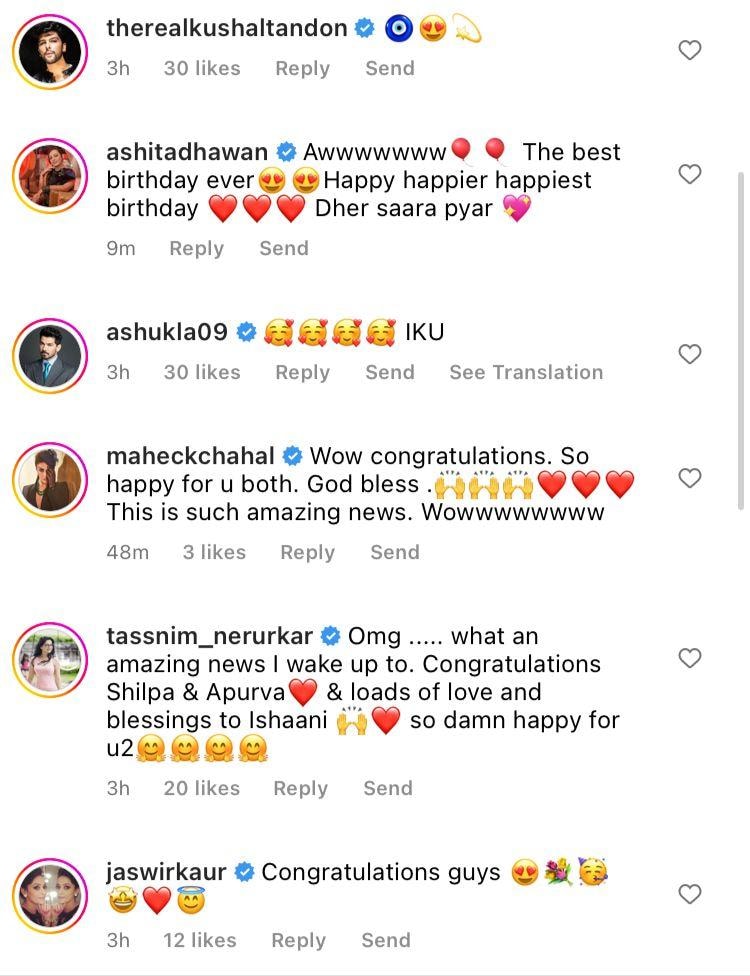750x976 pixels.
Task: Send therealkushaltandon's comment
Action: point(389,68)
